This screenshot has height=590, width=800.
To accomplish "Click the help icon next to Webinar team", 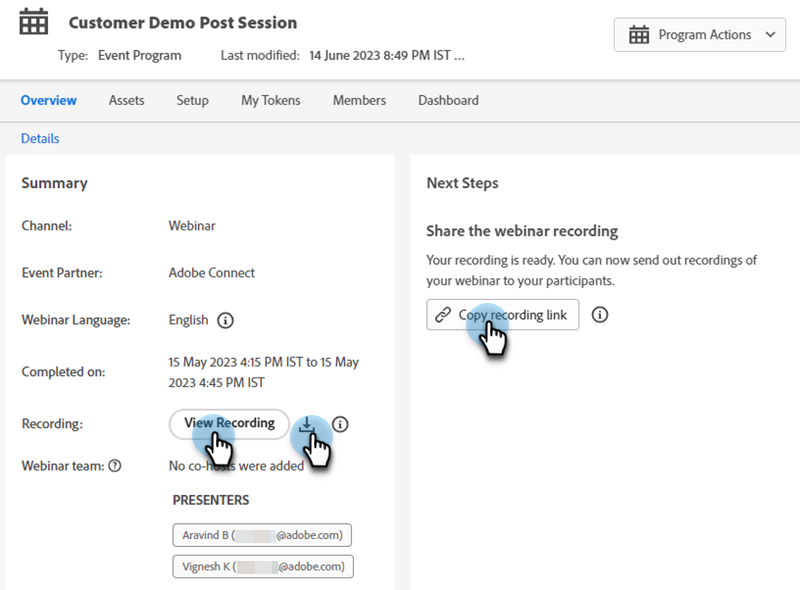I will pos(115,465).
